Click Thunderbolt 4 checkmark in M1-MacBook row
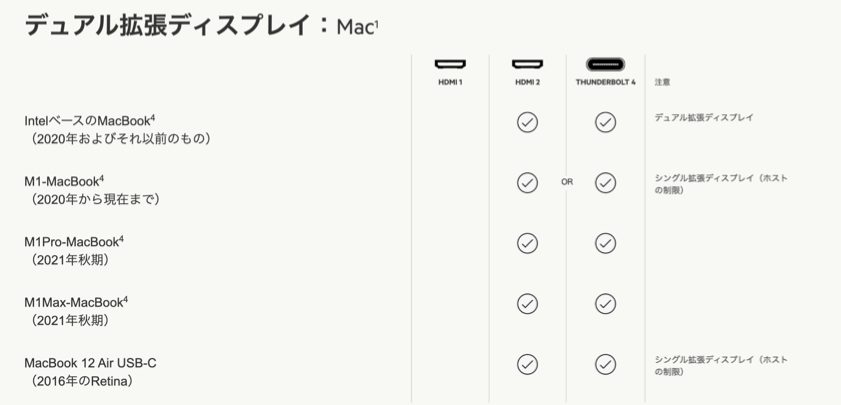841x405 pixels. point(606,183)
